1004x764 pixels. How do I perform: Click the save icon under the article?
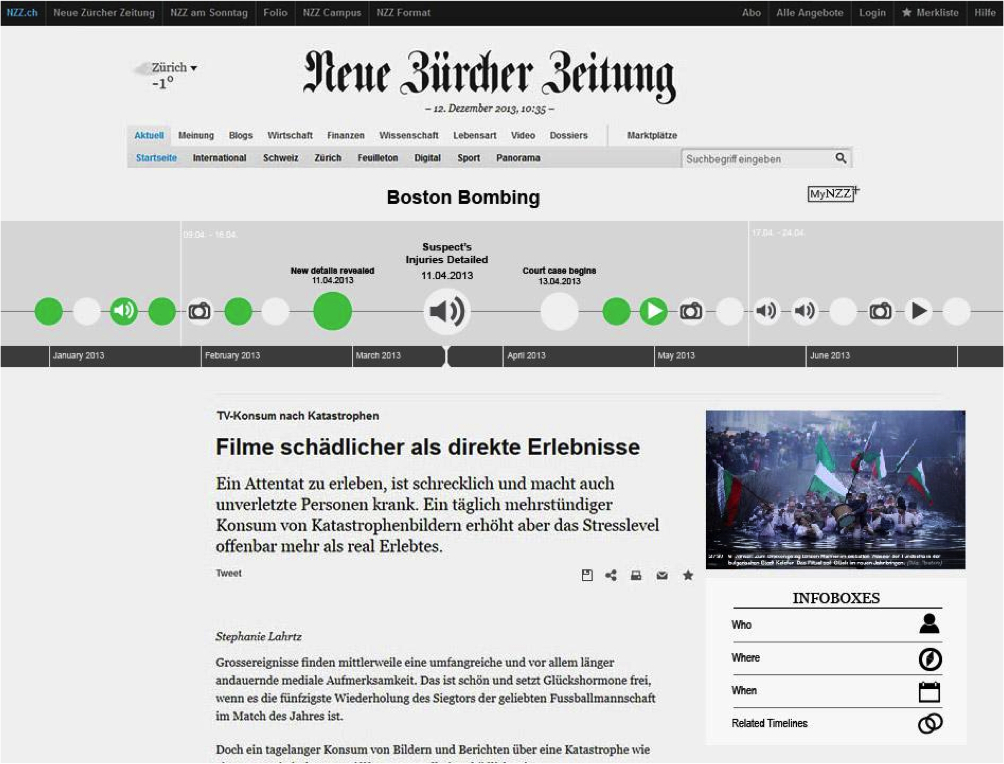(587, 575)
